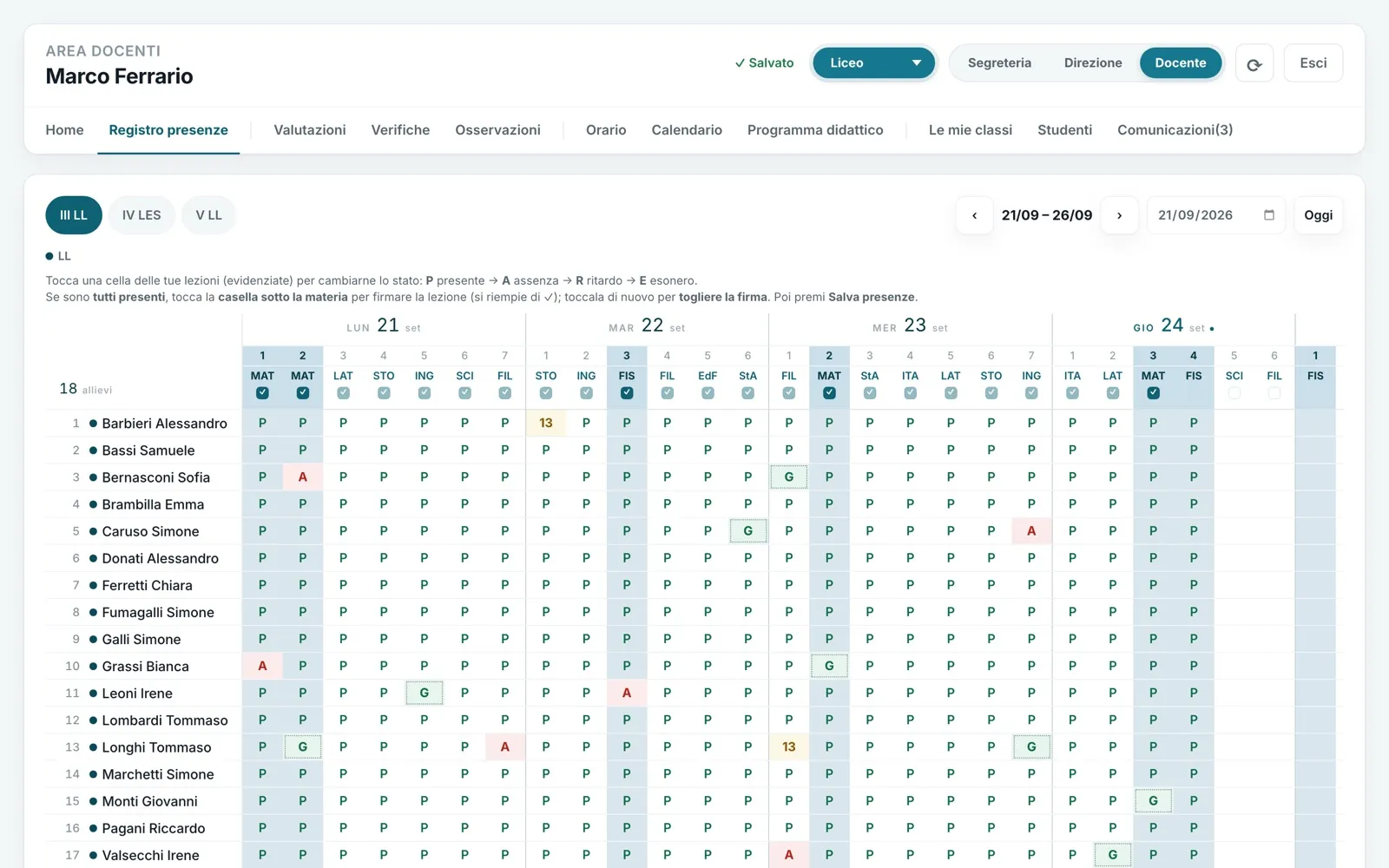This screenshot has height=868, width=1389.
Task: Select student Galli Simone
Action: (143, 639)
